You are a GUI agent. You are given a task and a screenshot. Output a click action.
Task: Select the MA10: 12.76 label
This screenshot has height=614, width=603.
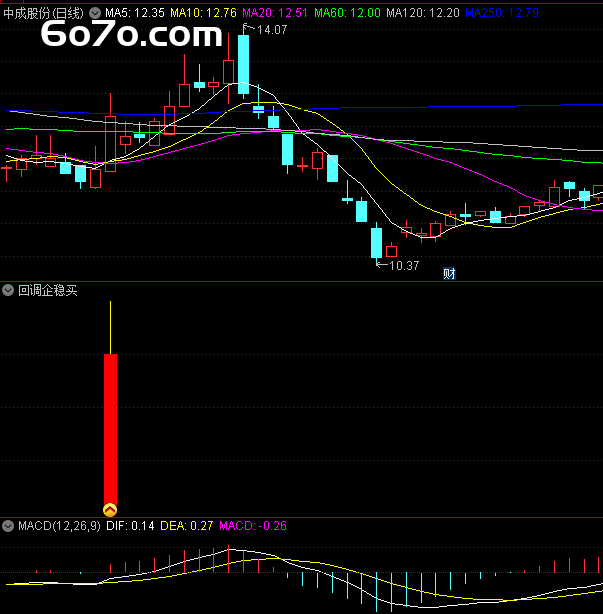tap(203, 13)
